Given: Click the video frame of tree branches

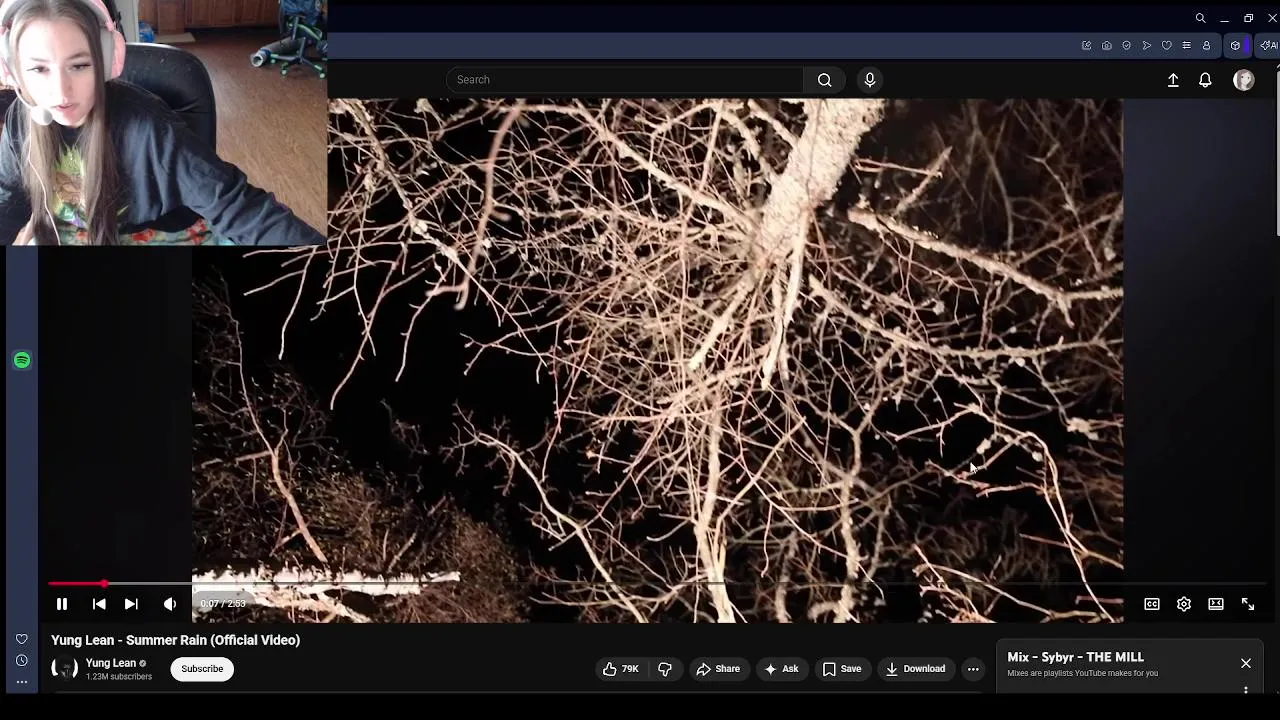Looking at the screenshot, I should 657,360.
